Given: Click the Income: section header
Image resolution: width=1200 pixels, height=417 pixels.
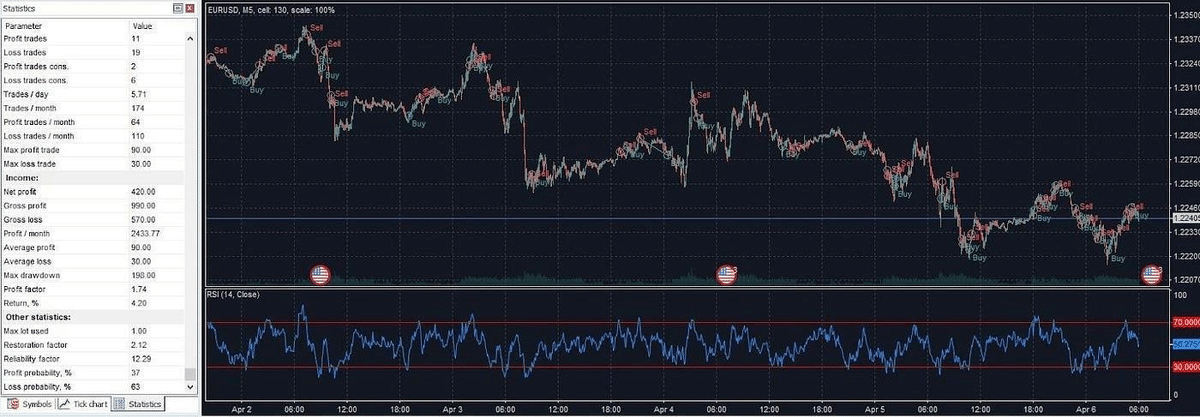Looking at the screenshot, I should tap(93, 177).
